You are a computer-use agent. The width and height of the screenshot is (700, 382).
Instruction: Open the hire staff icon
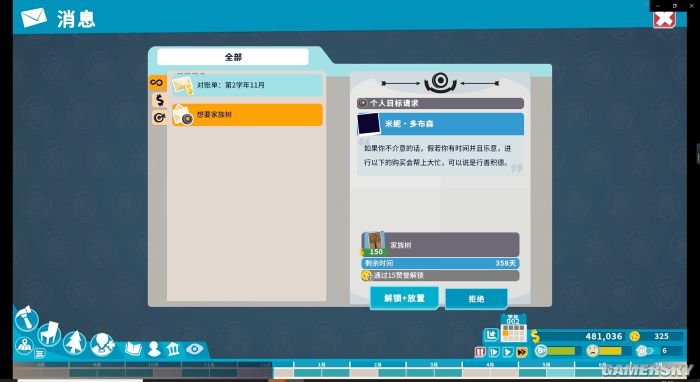[102, 345]
